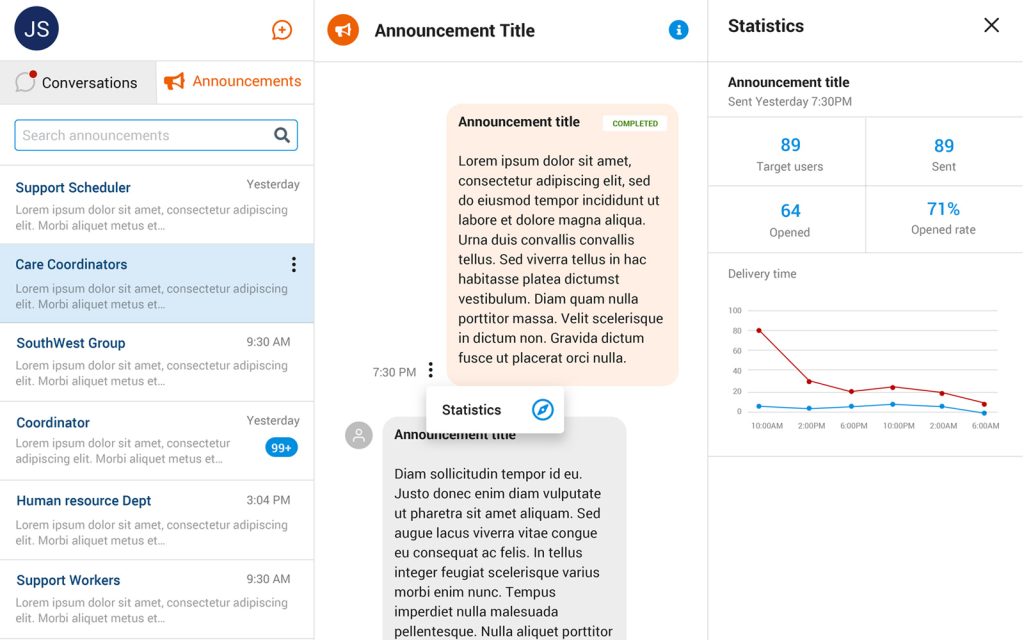Screen dimensions: 1024x640
Task: Close the Statistics panel
Action: point(991,26)
